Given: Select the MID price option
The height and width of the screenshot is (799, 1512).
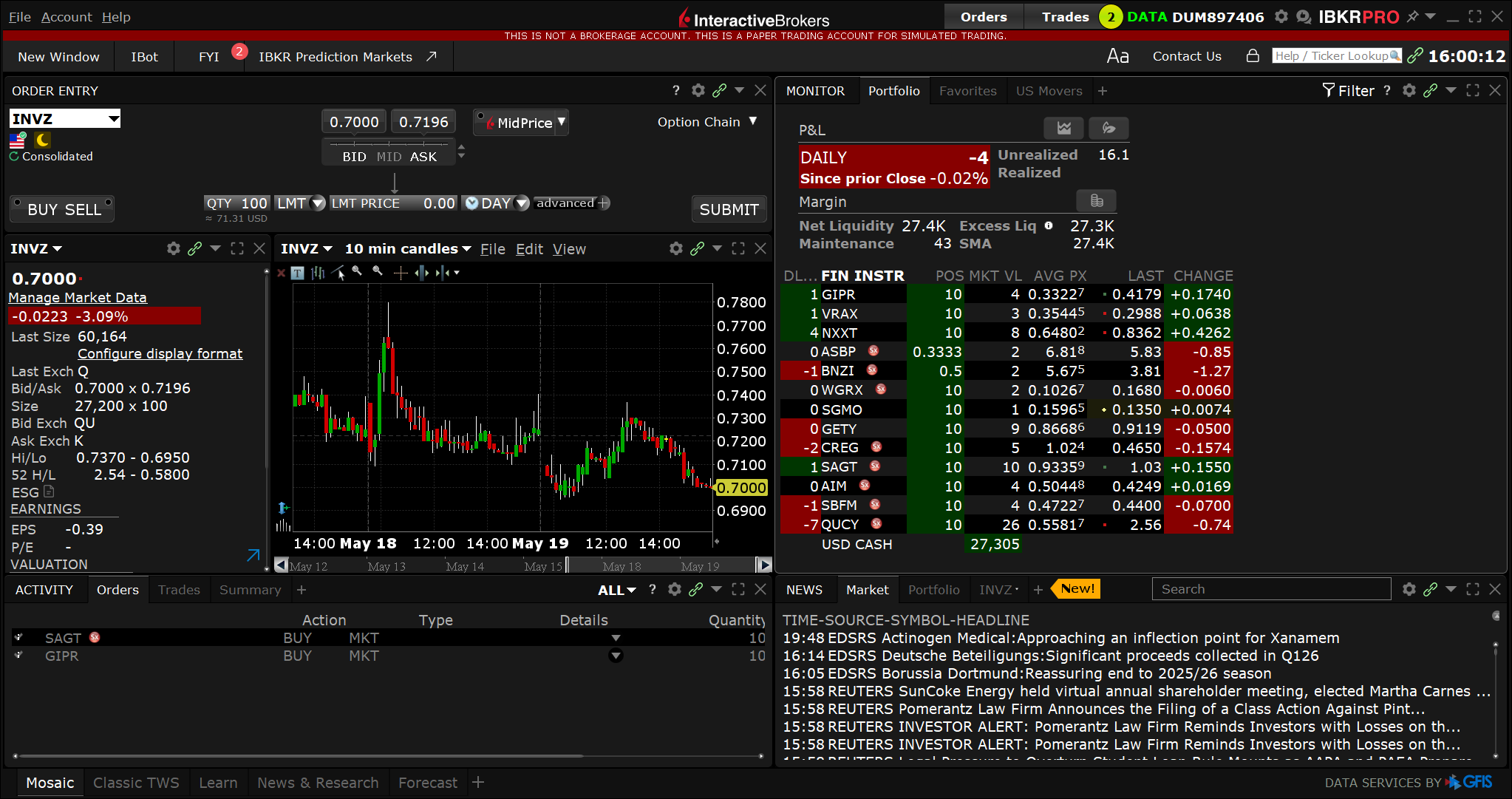Looking at the screenshot, I should [389, 157].
